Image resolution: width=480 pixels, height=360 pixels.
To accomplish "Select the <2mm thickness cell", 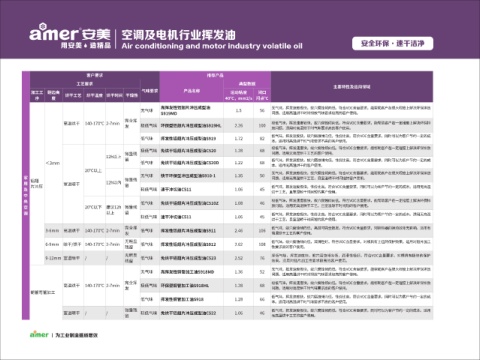I will pos(53,163).
